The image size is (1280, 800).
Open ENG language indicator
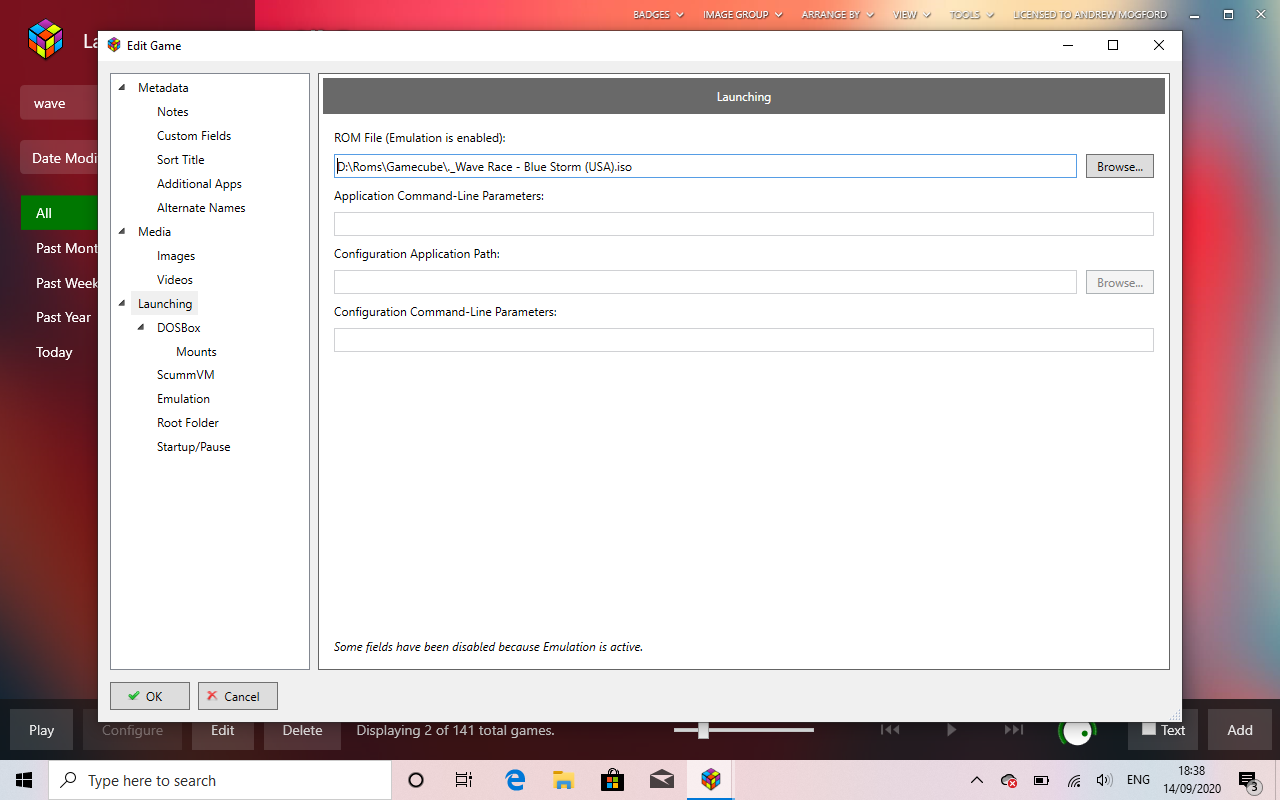pyautogui.click(x=1138, y=780)
